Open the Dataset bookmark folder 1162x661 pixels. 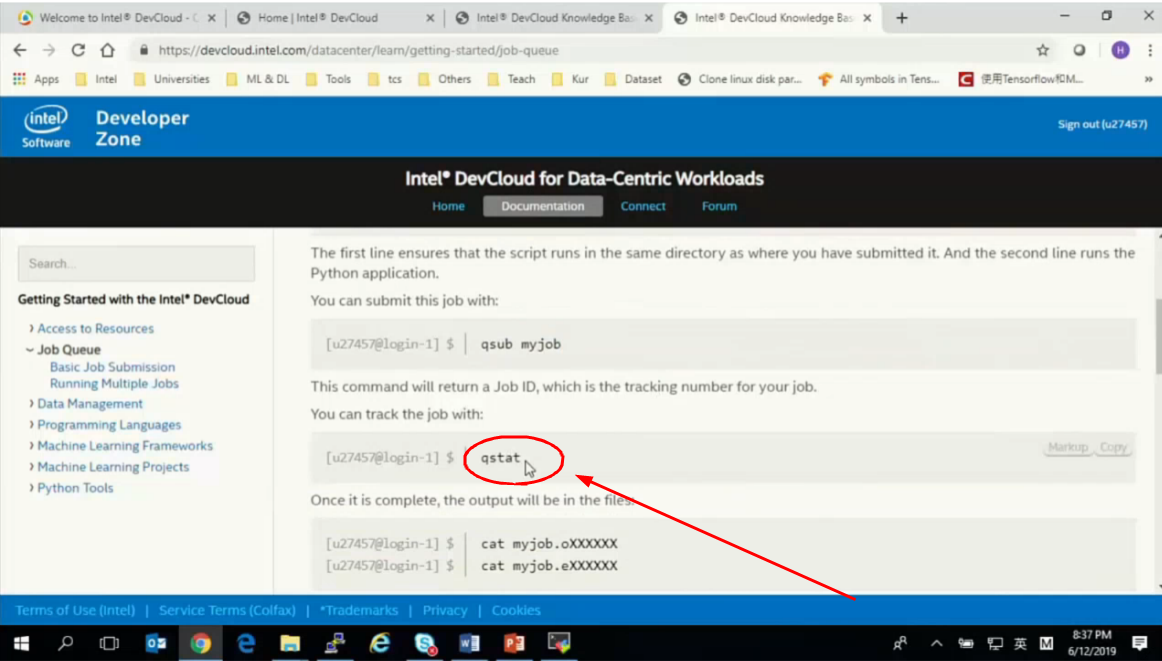pos(633,79)
